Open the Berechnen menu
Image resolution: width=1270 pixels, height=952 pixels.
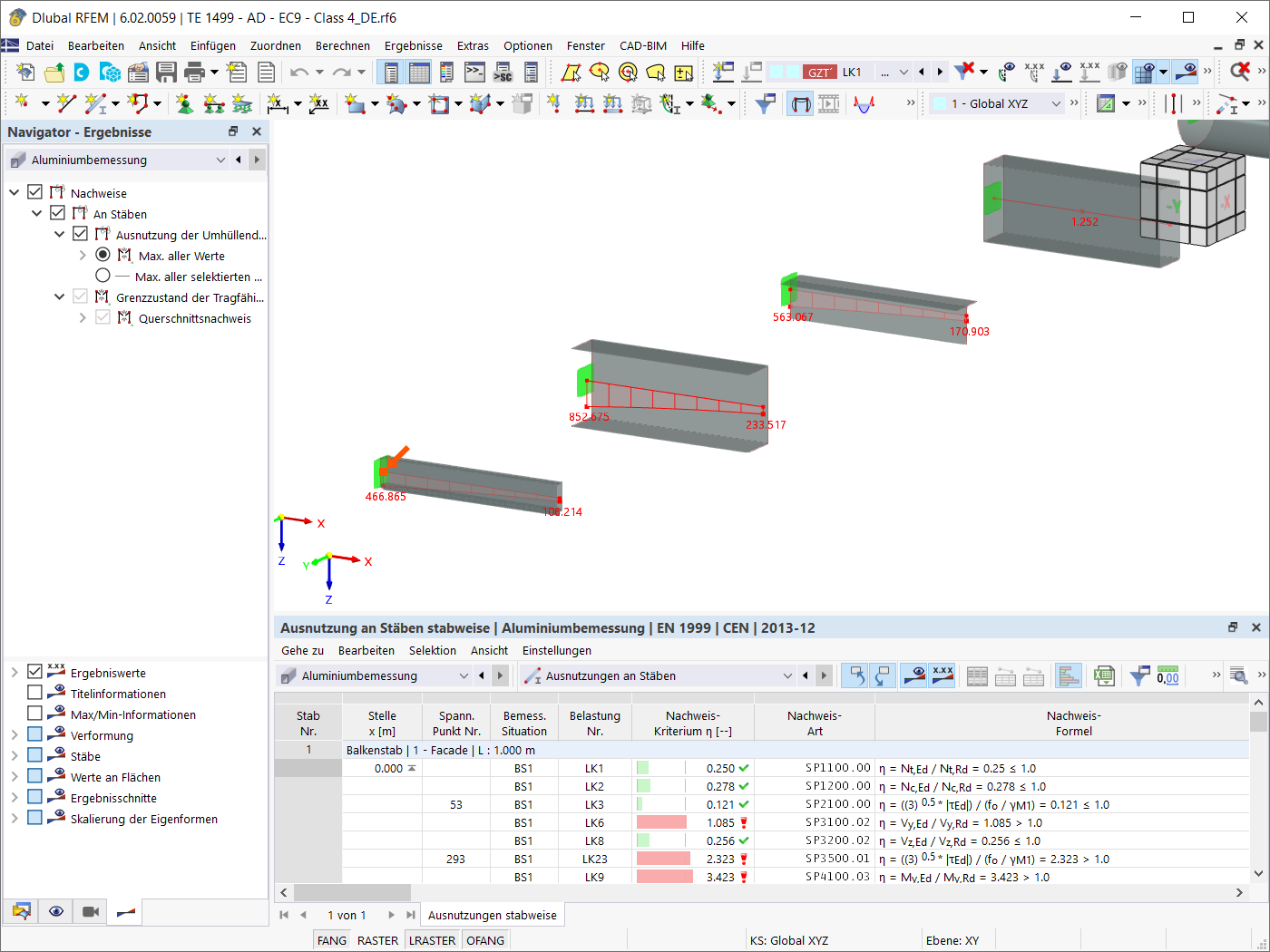click(343, 45)
